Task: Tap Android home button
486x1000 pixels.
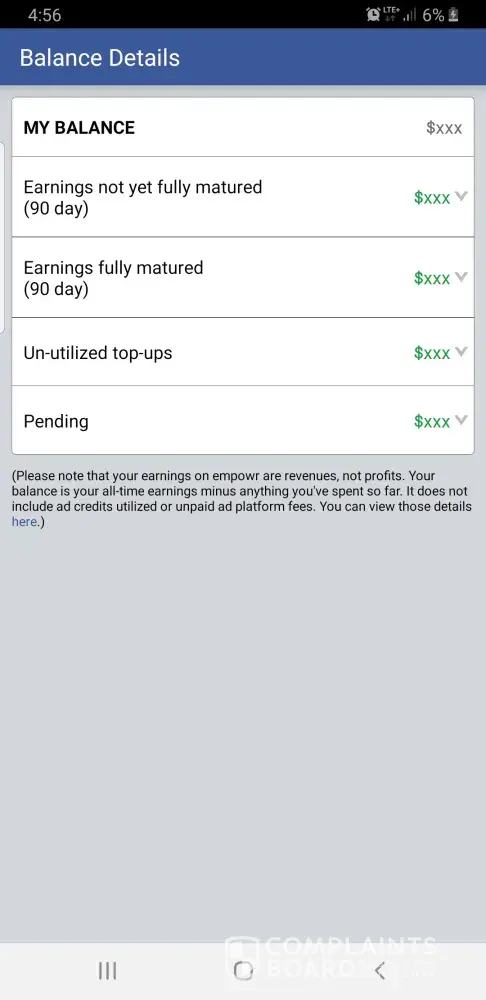Action: pos(243,971)
